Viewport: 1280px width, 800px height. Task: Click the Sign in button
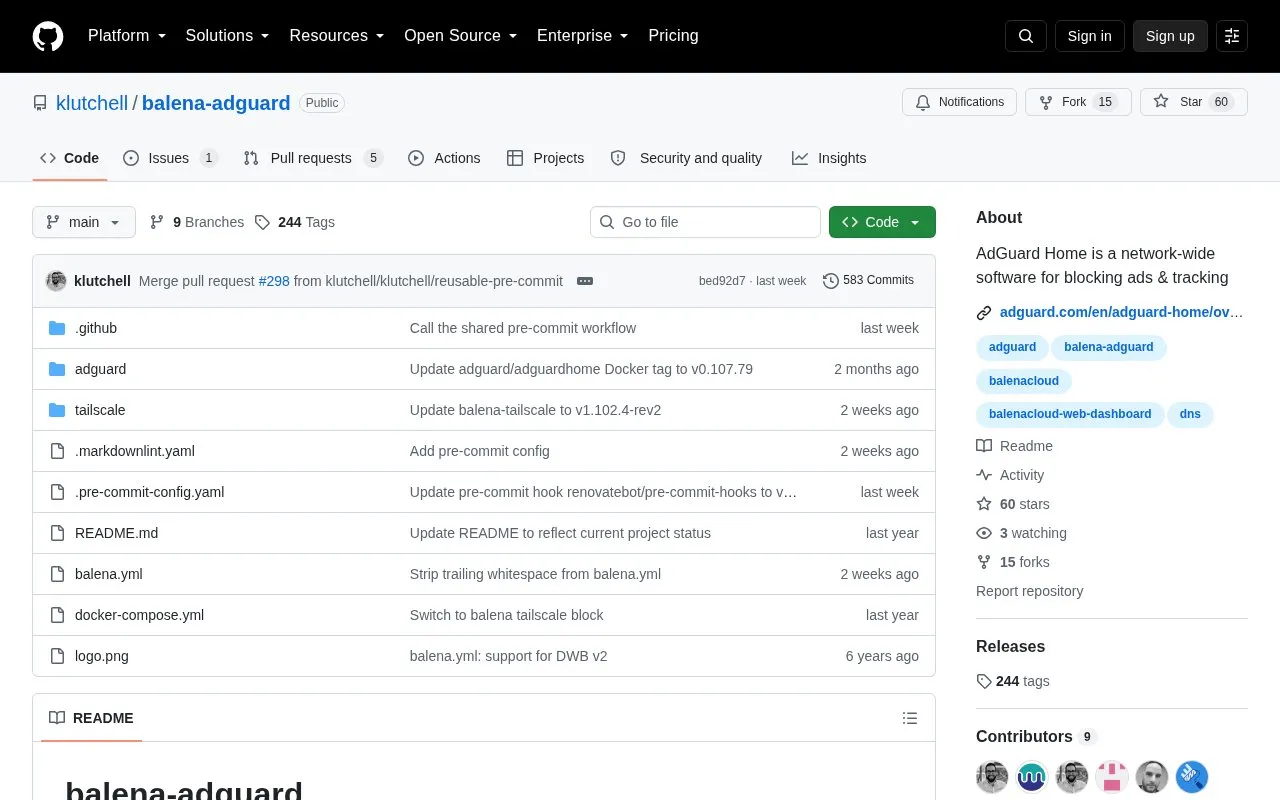1089,36
